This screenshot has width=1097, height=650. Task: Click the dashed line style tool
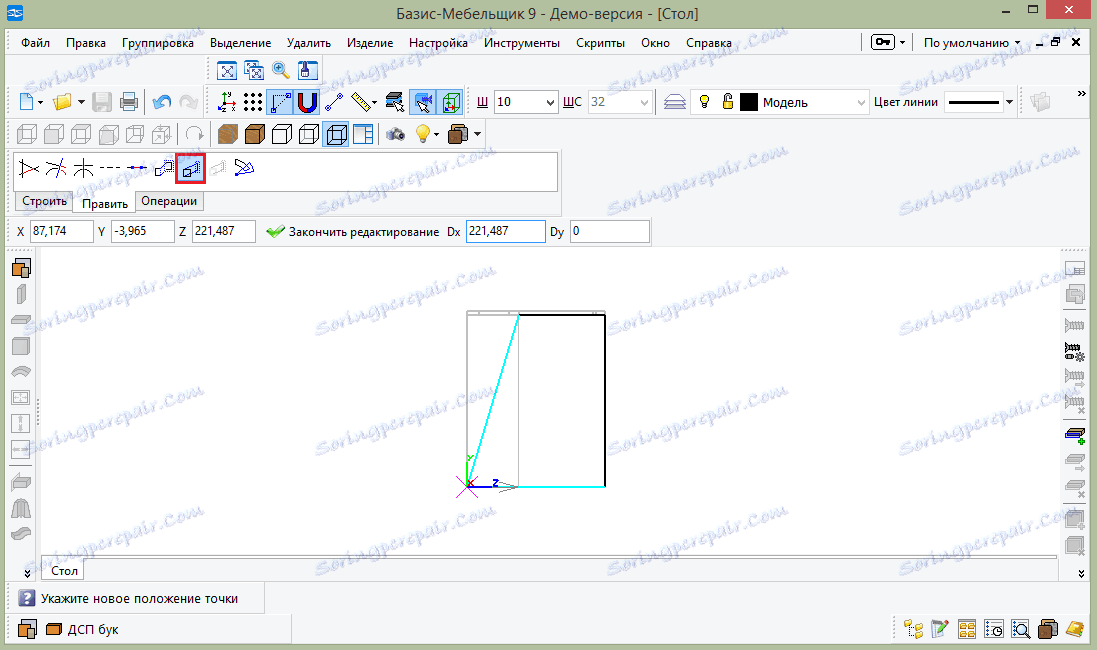pyautogui.click(x=110, y=168)
